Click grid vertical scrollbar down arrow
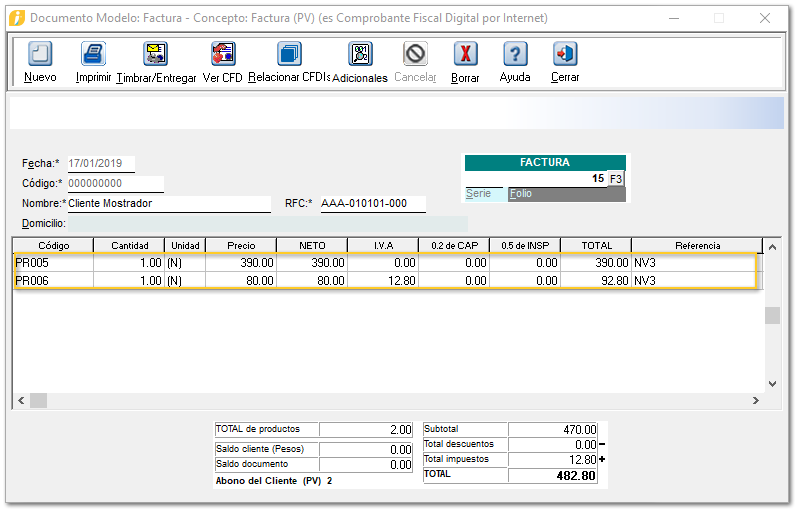This screenshot has width=798, height=512. [x=771, y=384]
